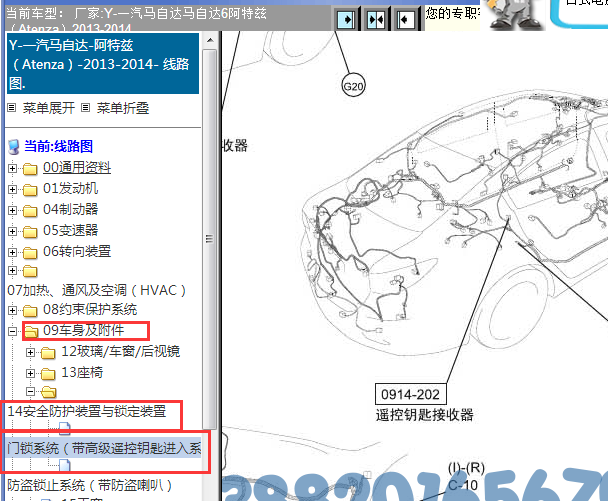This screenshot has width=608, height=501.
Task: Click the folder icon of 12玻璃/车窗/后视镜
Action: click(48, 352)
